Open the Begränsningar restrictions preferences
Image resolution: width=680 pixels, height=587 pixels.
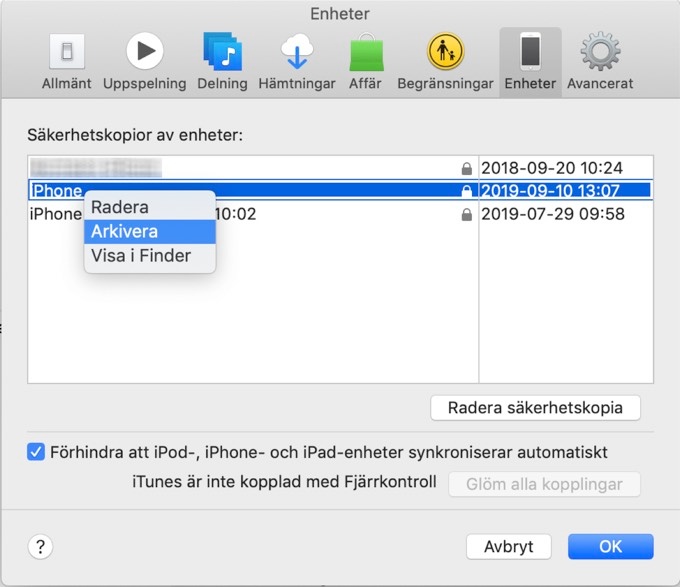(x=445, y=62)
